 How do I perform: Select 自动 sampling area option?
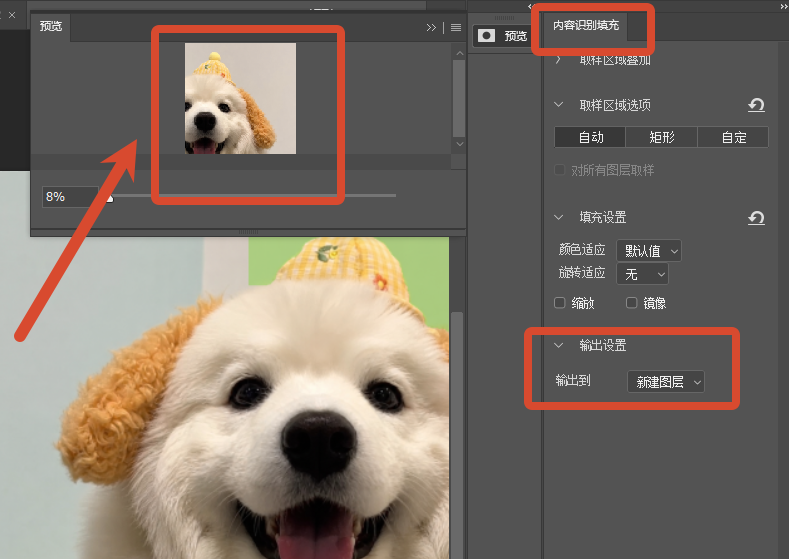[590, 137]
